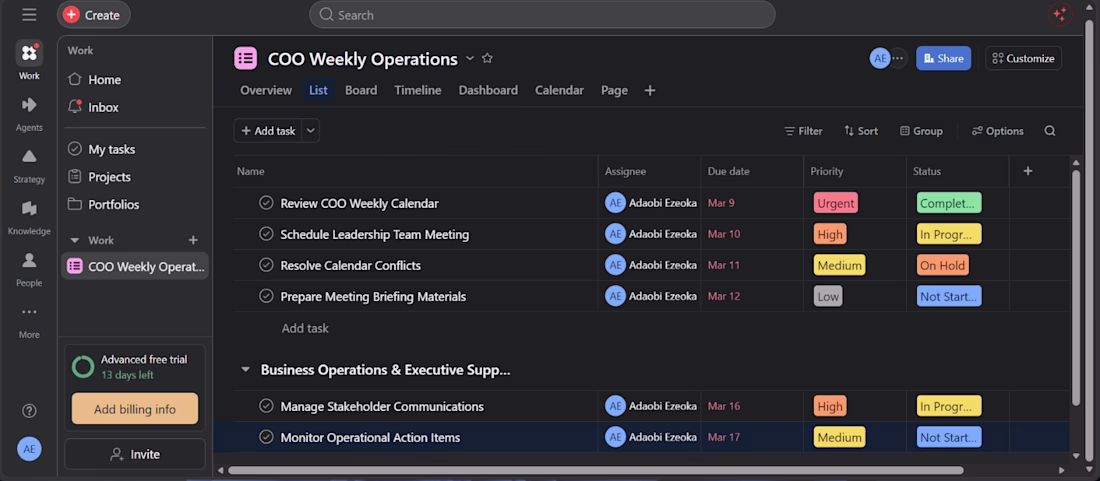Open the Group options
The image size is (1100, 481).
[922, 130]
